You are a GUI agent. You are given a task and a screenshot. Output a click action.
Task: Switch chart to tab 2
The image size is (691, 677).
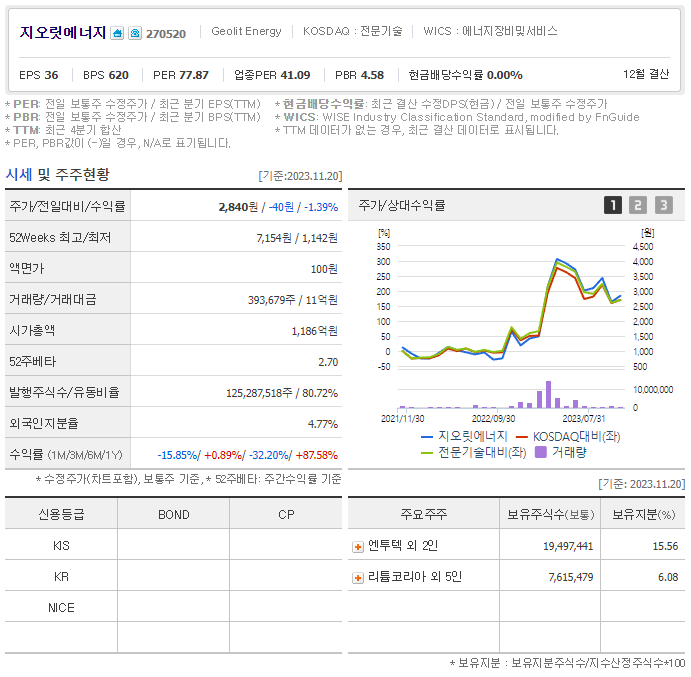[x=638, y=205]
